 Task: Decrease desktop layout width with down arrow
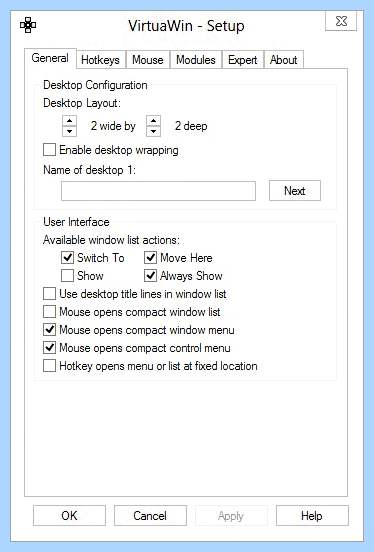tap(70, 131)
